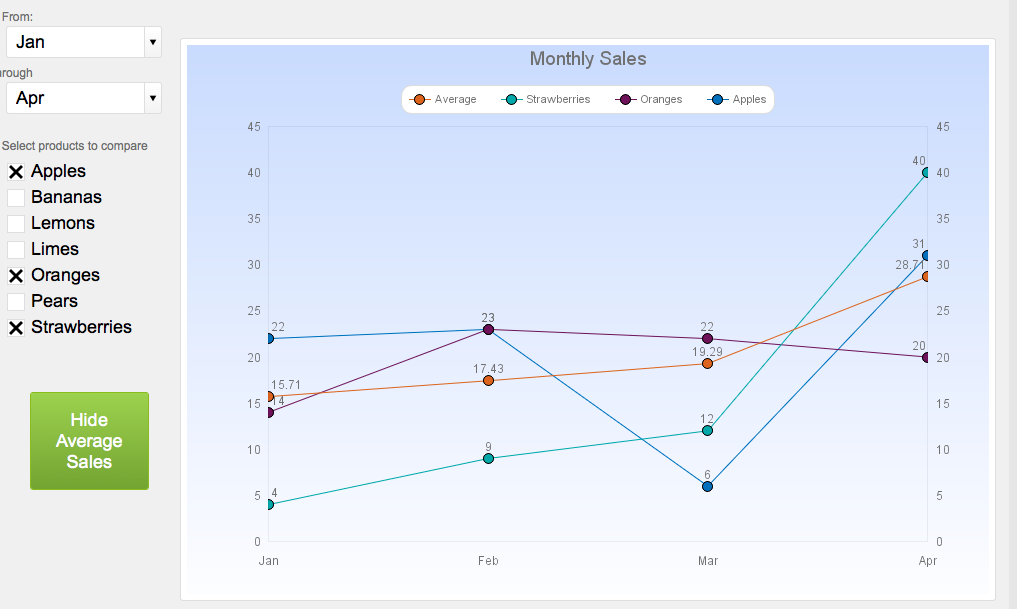Tick the Limes checkbox
The image size is (1017, 609).
[x=16, y=250]
